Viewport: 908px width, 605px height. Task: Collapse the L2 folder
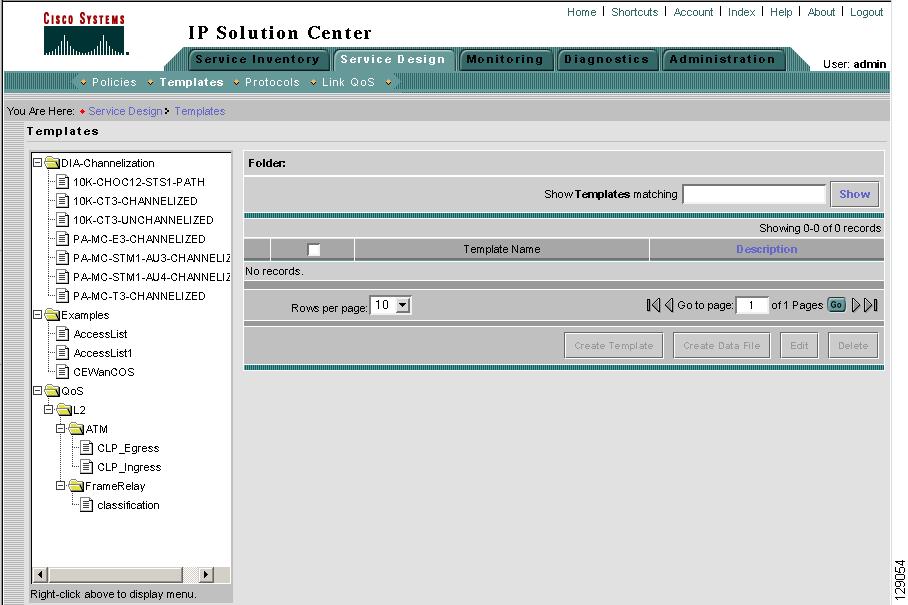point(49,410)
